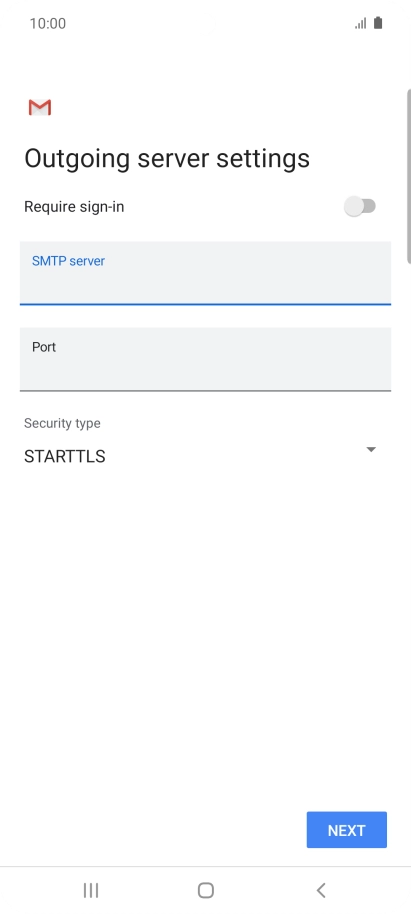Focus the SMTP server text field

pyautogui.click(x=205, y=273)
